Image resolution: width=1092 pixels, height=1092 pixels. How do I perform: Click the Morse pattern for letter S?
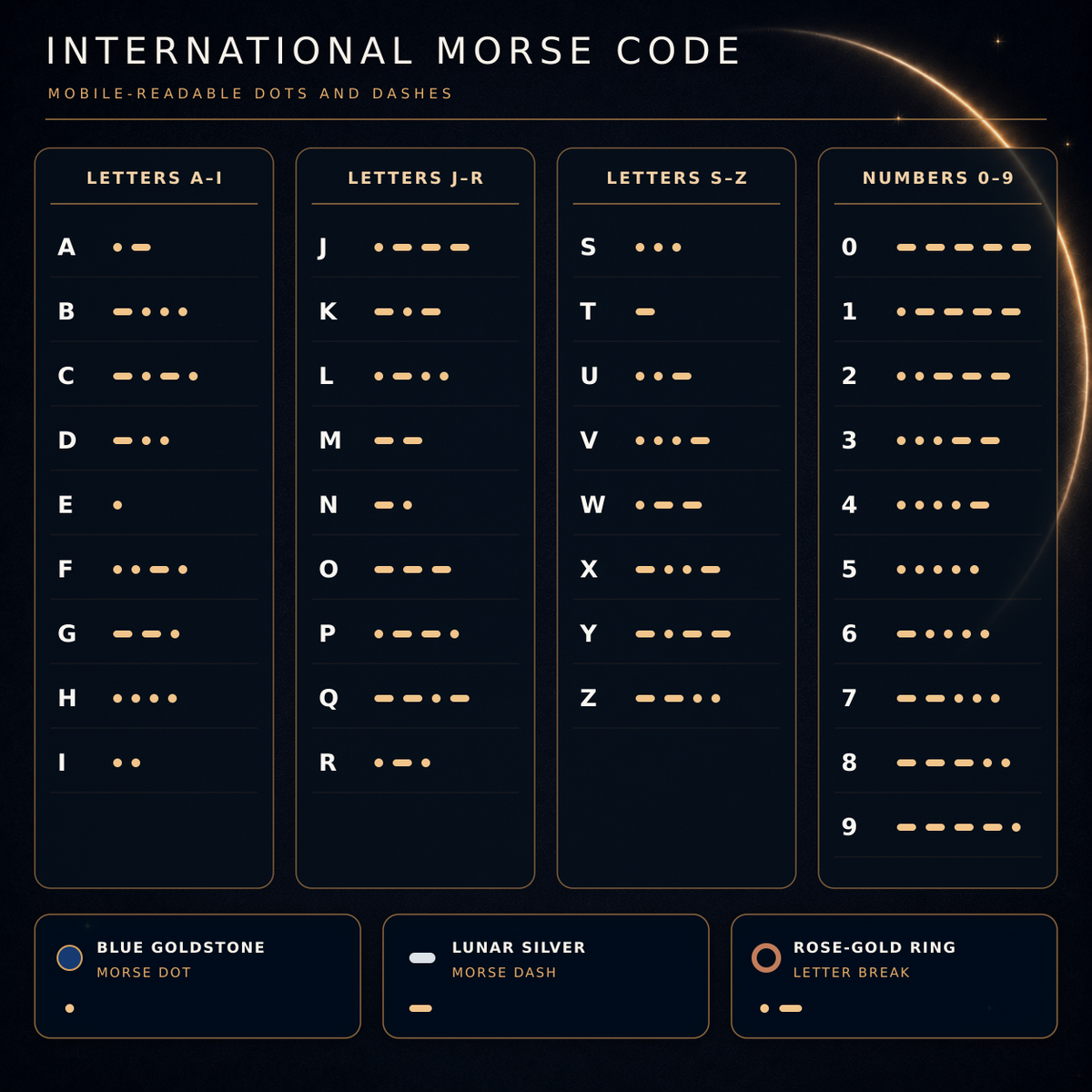pos(658,248)
